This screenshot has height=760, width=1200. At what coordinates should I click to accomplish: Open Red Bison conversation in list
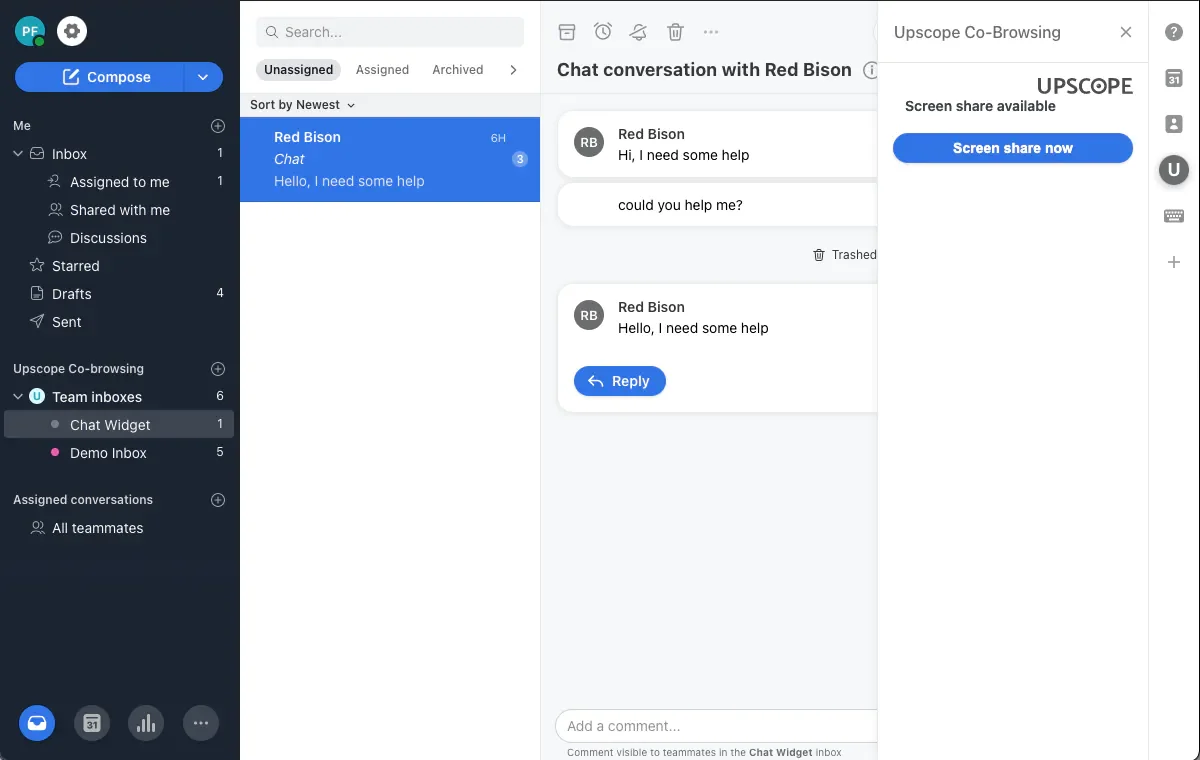click(390, 159)
